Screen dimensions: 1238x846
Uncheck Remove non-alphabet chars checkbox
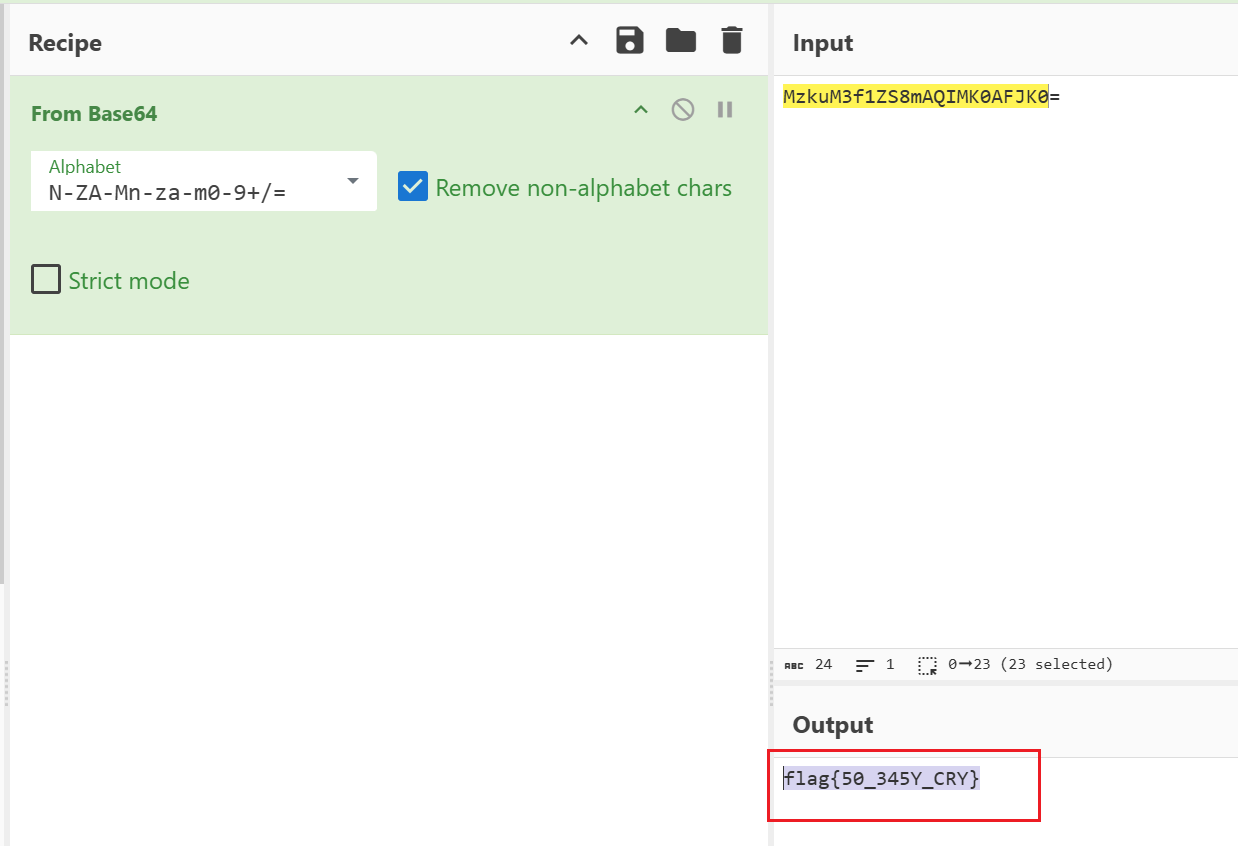coord(413,187)
